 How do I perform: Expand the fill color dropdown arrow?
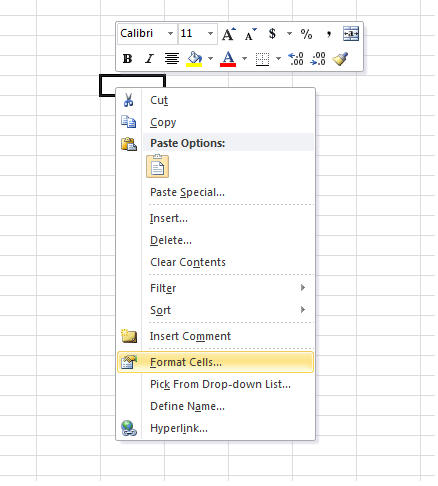click(x=210, y=59)
